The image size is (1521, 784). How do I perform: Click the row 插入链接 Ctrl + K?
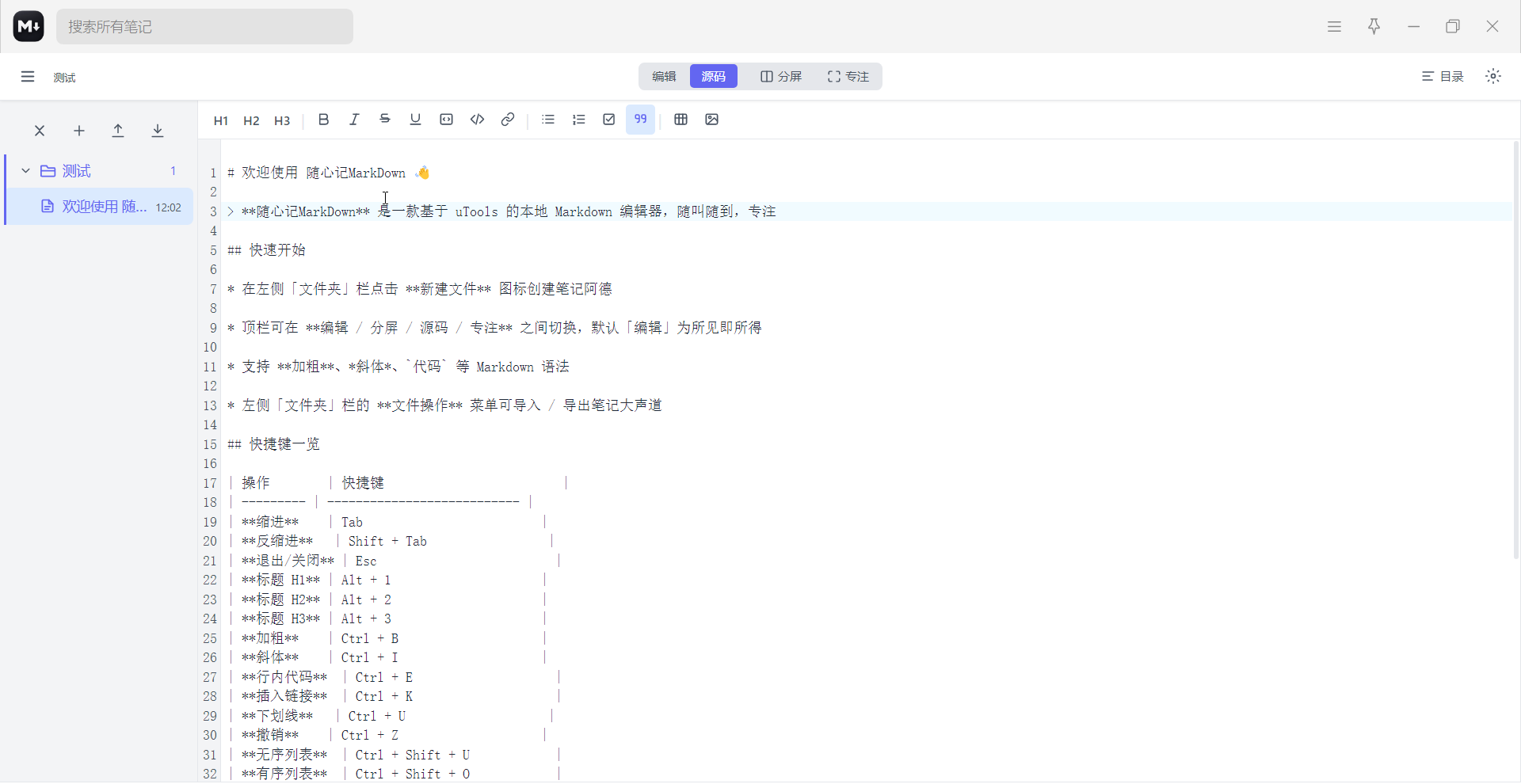[x=395, y=697]
